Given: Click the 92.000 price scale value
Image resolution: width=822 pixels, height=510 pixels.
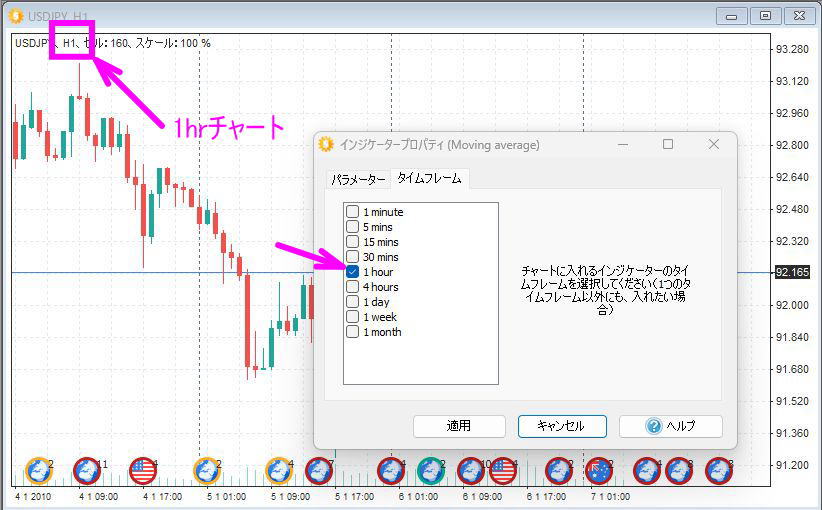Looking at the screenshot, I should tap(792, 305).
